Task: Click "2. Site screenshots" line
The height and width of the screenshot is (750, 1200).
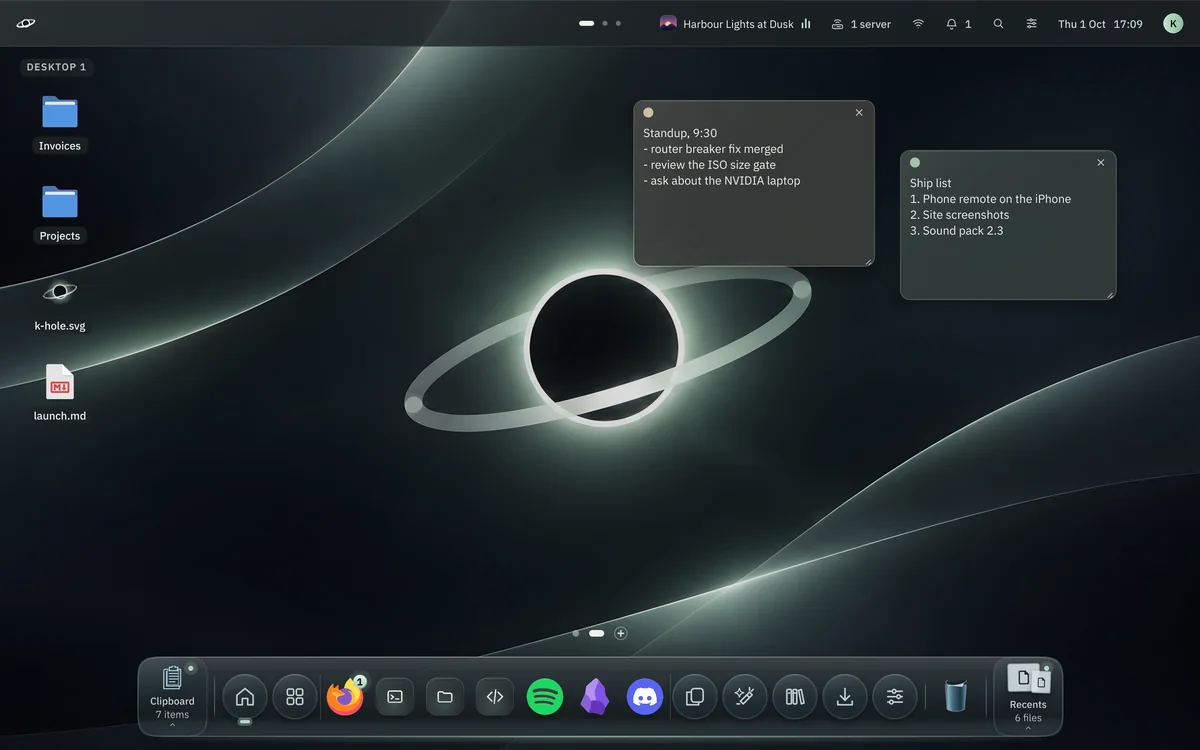Action: click(x=960, y=215)
